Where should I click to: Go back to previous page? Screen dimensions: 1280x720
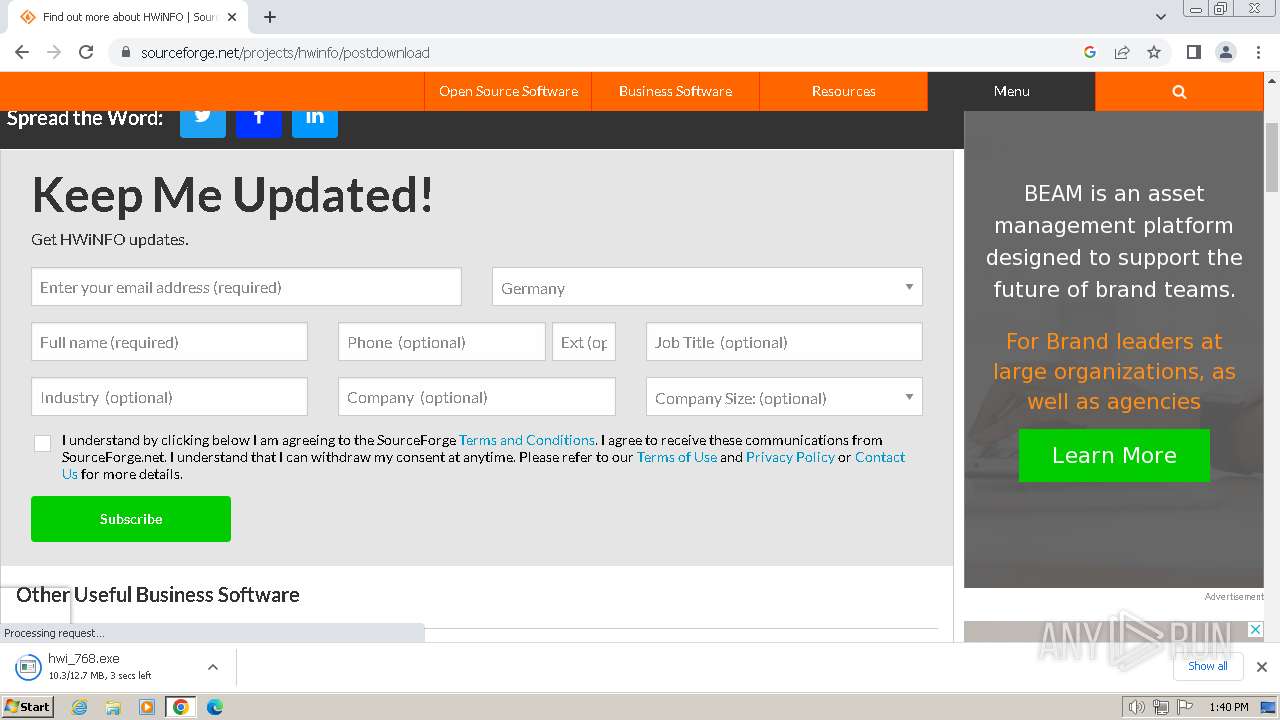22,52
